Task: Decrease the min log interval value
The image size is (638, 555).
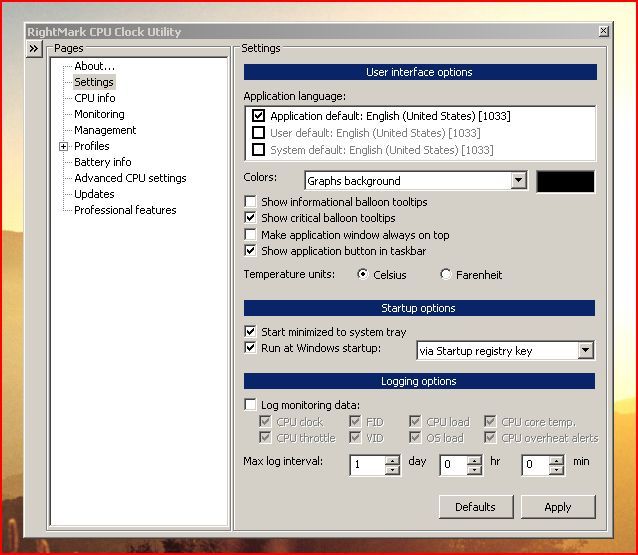Action: point(556,470)
